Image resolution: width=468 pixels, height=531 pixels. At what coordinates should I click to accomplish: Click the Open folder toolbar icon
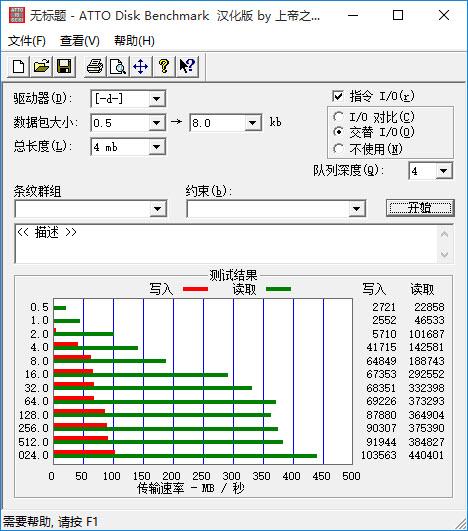41,66
